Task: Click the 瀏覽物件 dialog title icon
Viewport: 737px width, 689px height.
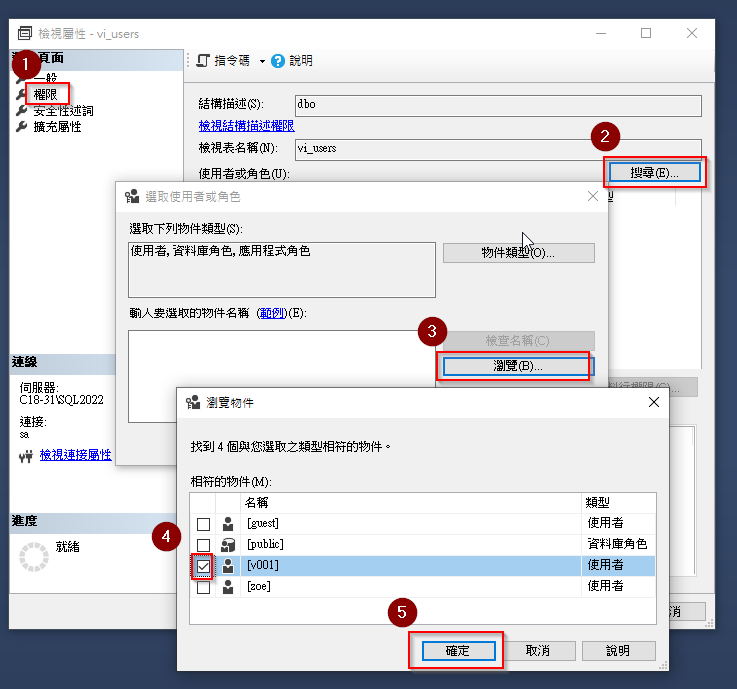Action: (193, 402)
